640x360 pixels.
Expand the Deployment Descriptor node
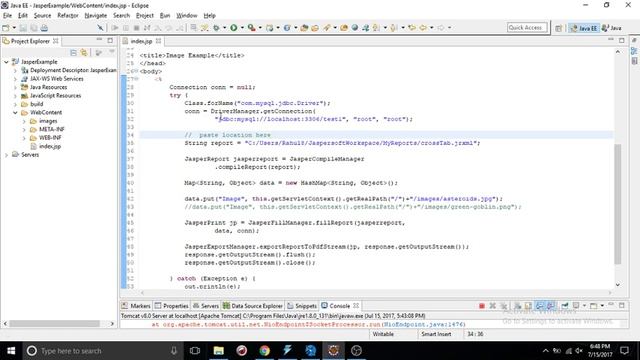click(x=15, y=71)
